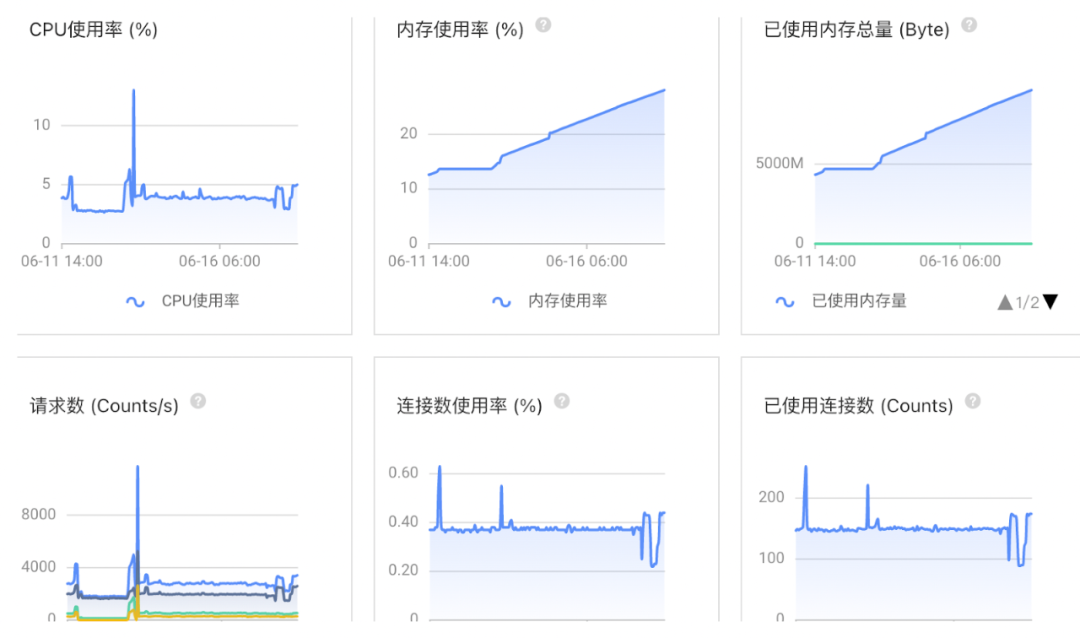
Task: Click the 200 axis label in 已使用连接数 chart
Action: tap(771, 497)
